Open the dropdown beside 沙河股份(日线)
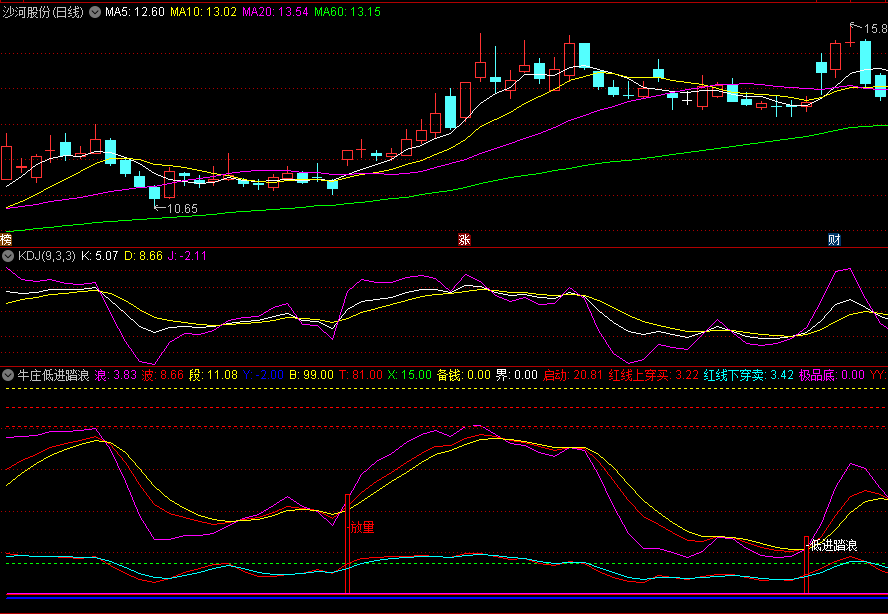 [x=95, y=12]
